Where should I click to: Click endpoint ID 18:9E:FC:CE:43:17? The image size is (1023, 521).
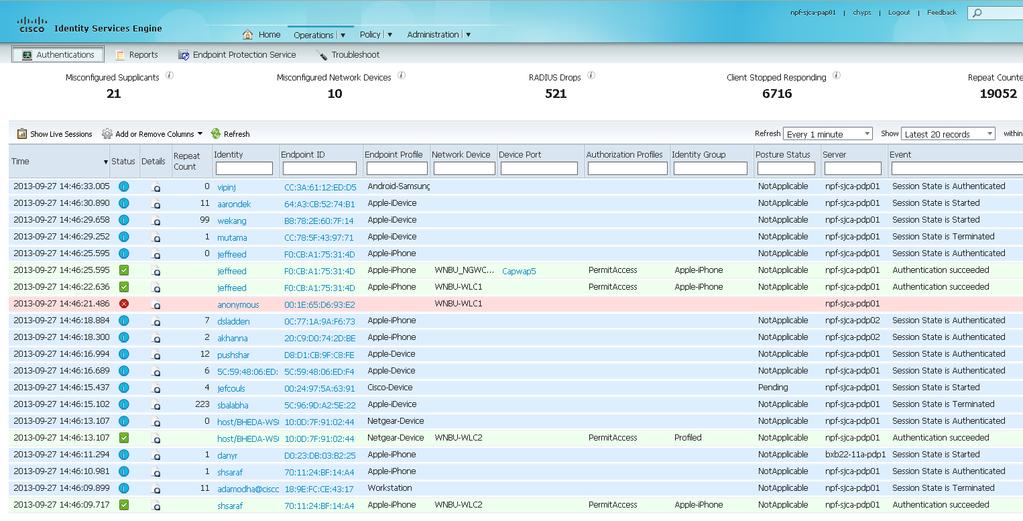(319, 489)
